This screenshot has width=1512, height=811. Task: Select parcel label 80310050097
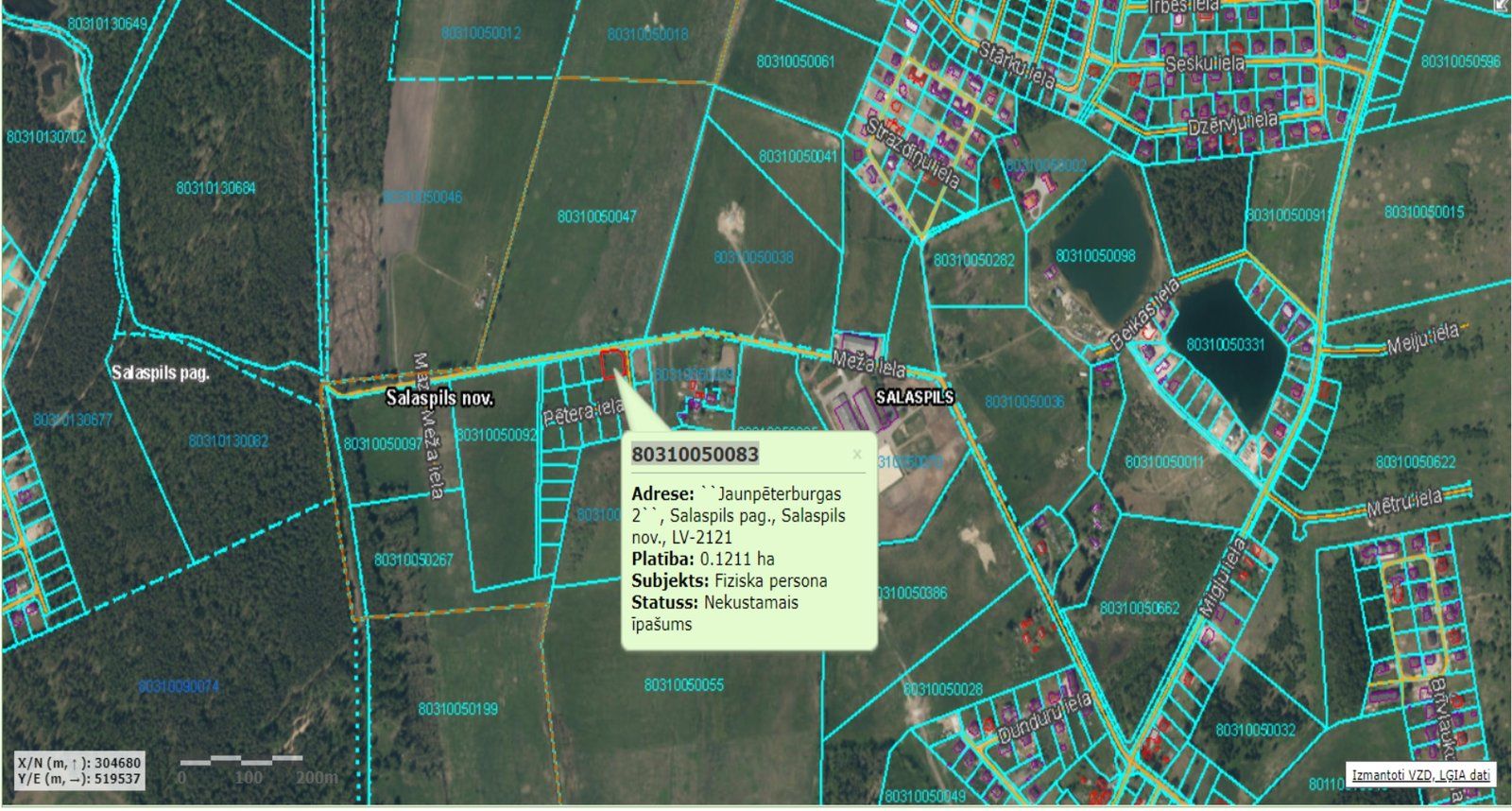[x=383, y=443]
